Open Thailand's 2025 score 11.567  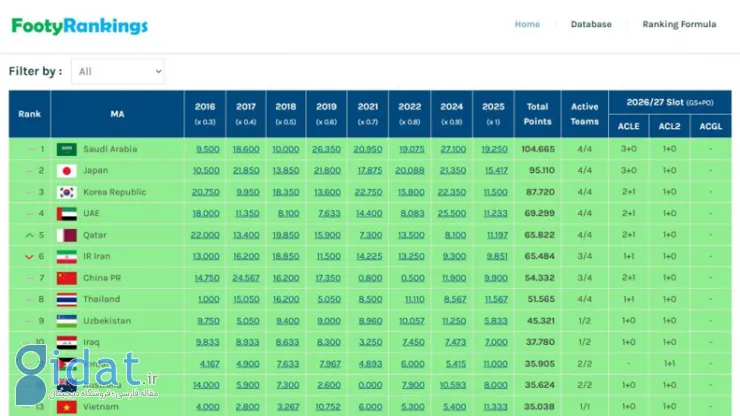click(496, 299)
